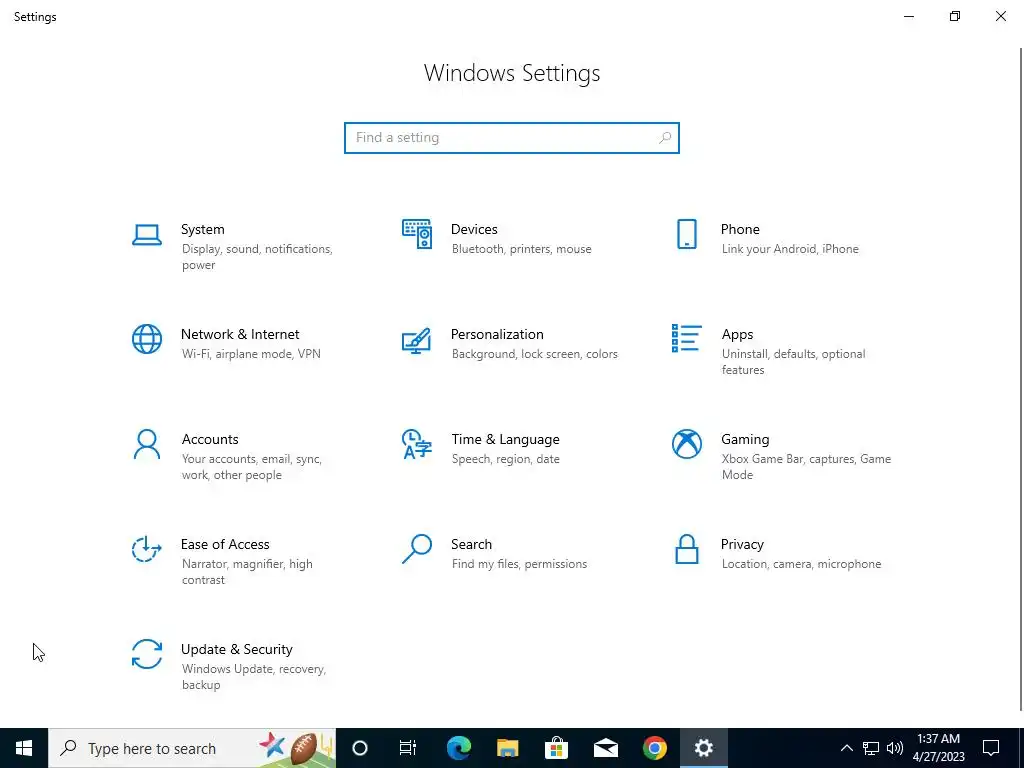
Task: Show hidden system tray icons
Action: pyautogui.click(x=846, y=748)
